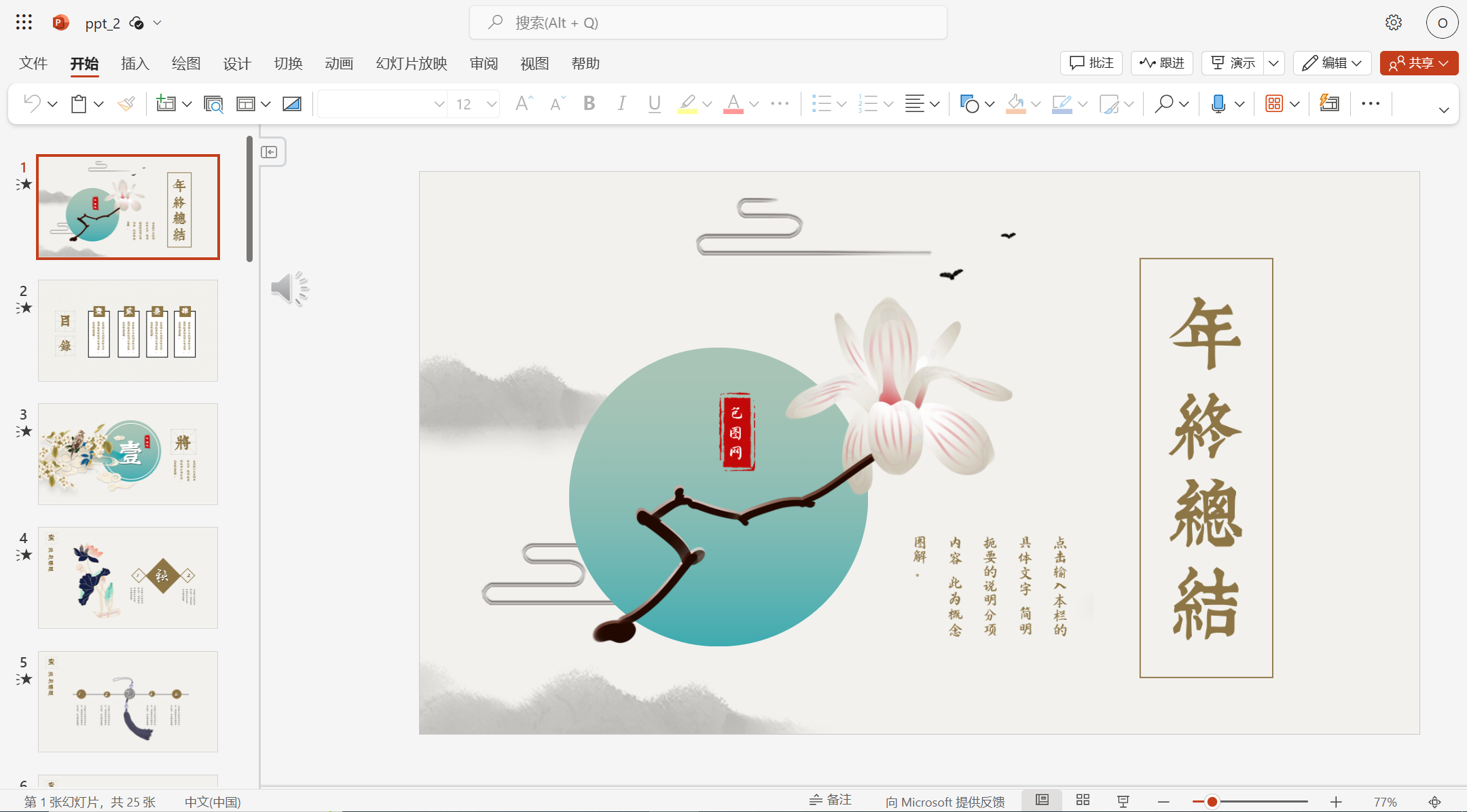This screenshot has height=812, width=1467.
Task: Open more font options ellipsis
Action: [x=780, y=103]
